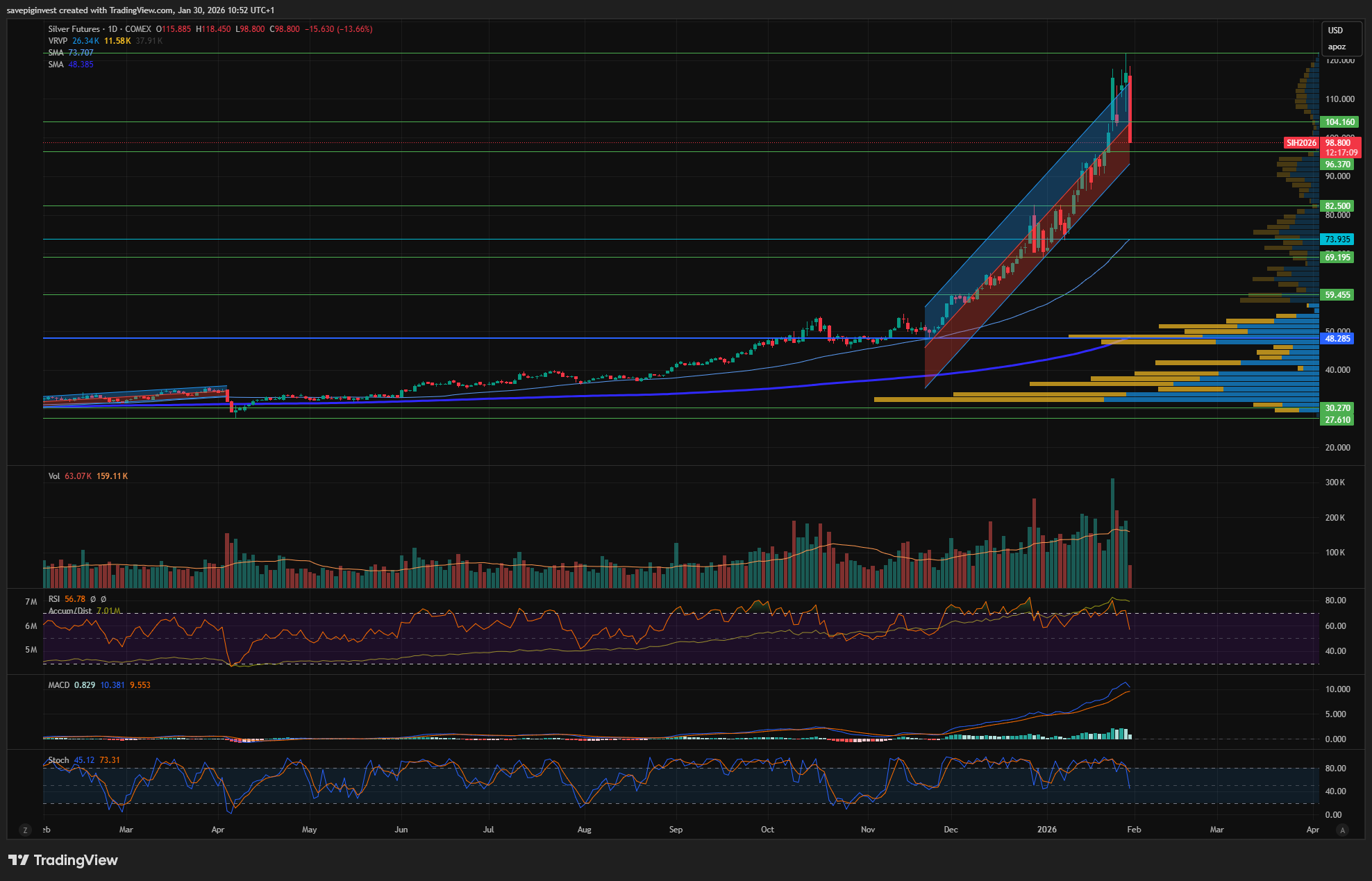This screenshot has height=881, width=1372.
Task: Click the 73.935 cyan price label
Action: coord(1337,240)
